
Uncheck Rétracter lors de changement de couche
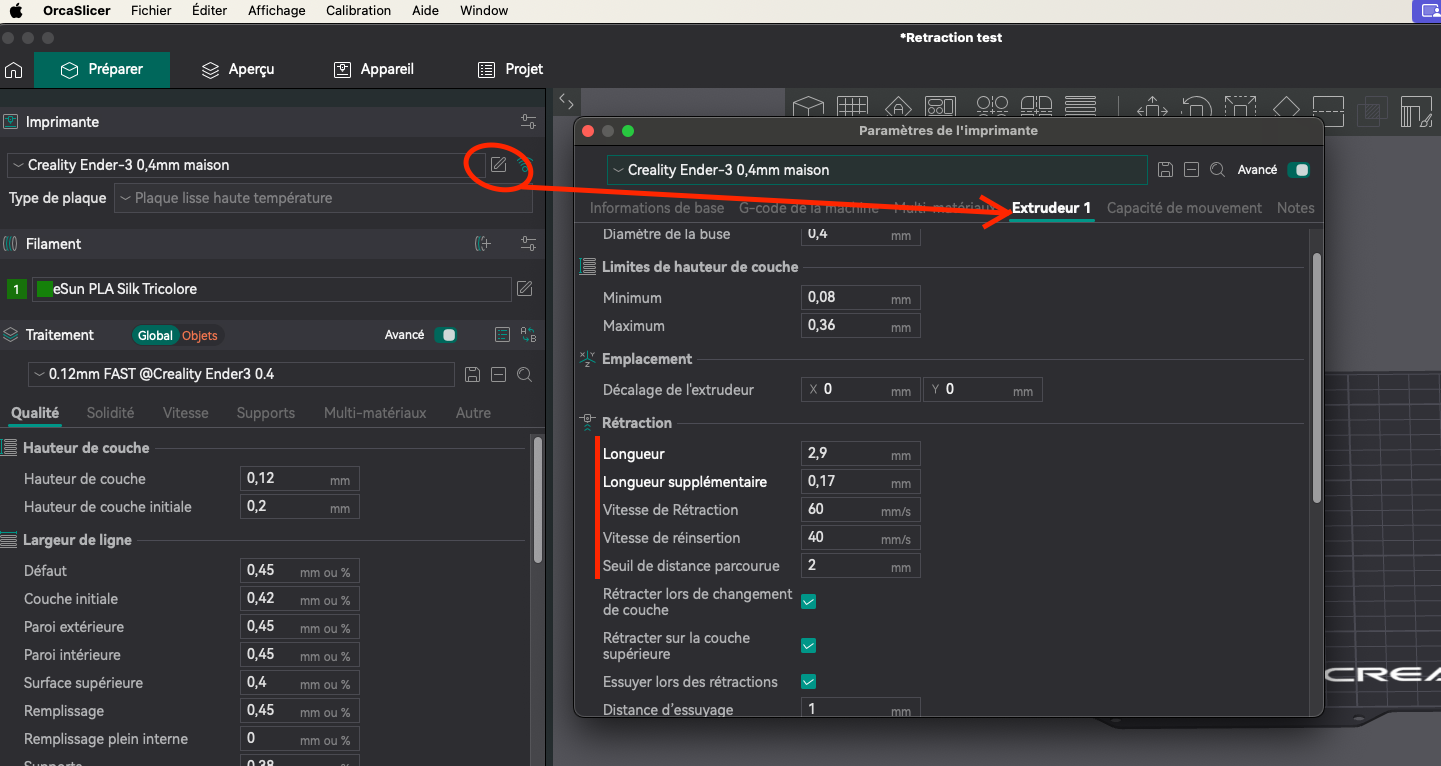809,602
